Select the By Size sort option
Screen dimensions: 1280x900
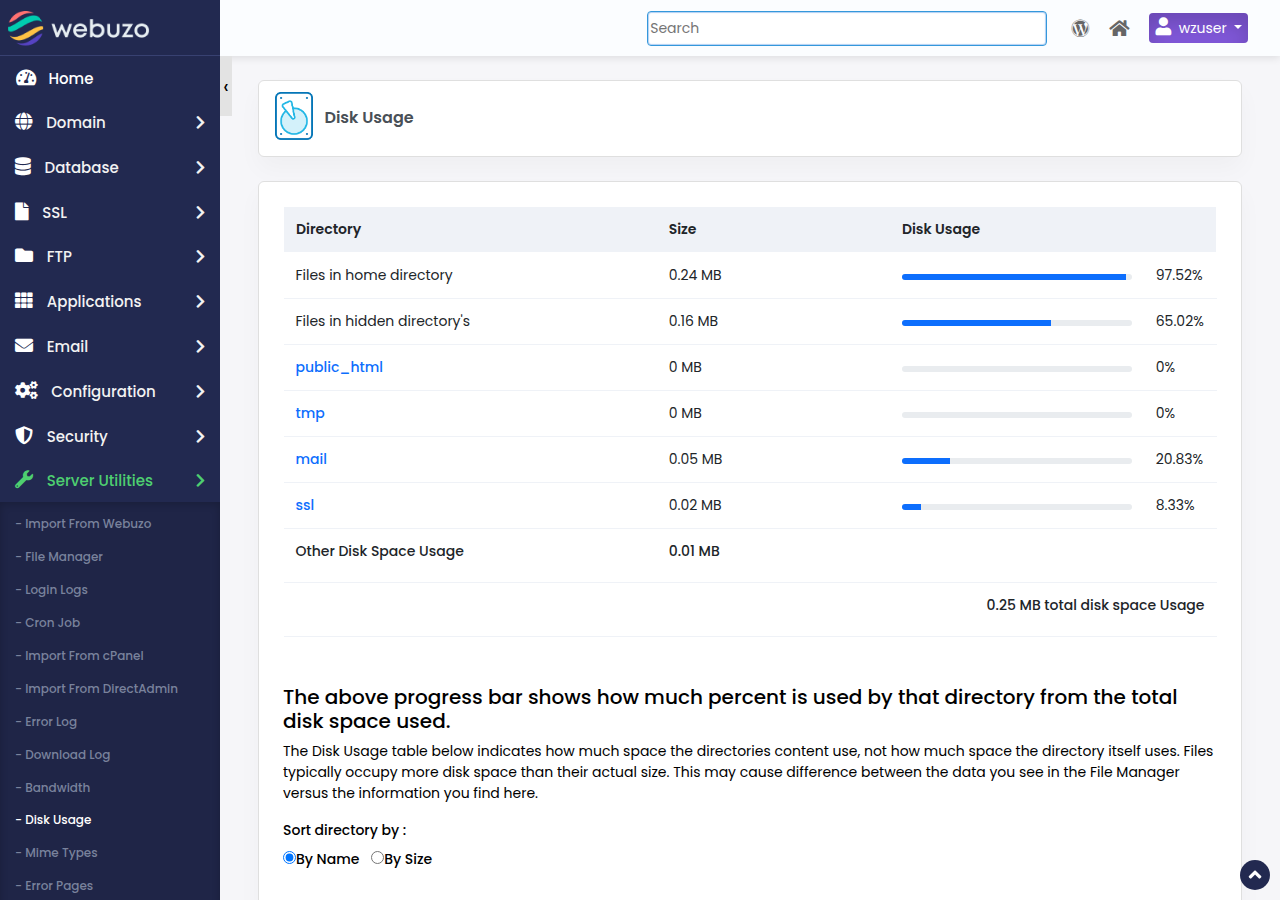tap(377, 858)
